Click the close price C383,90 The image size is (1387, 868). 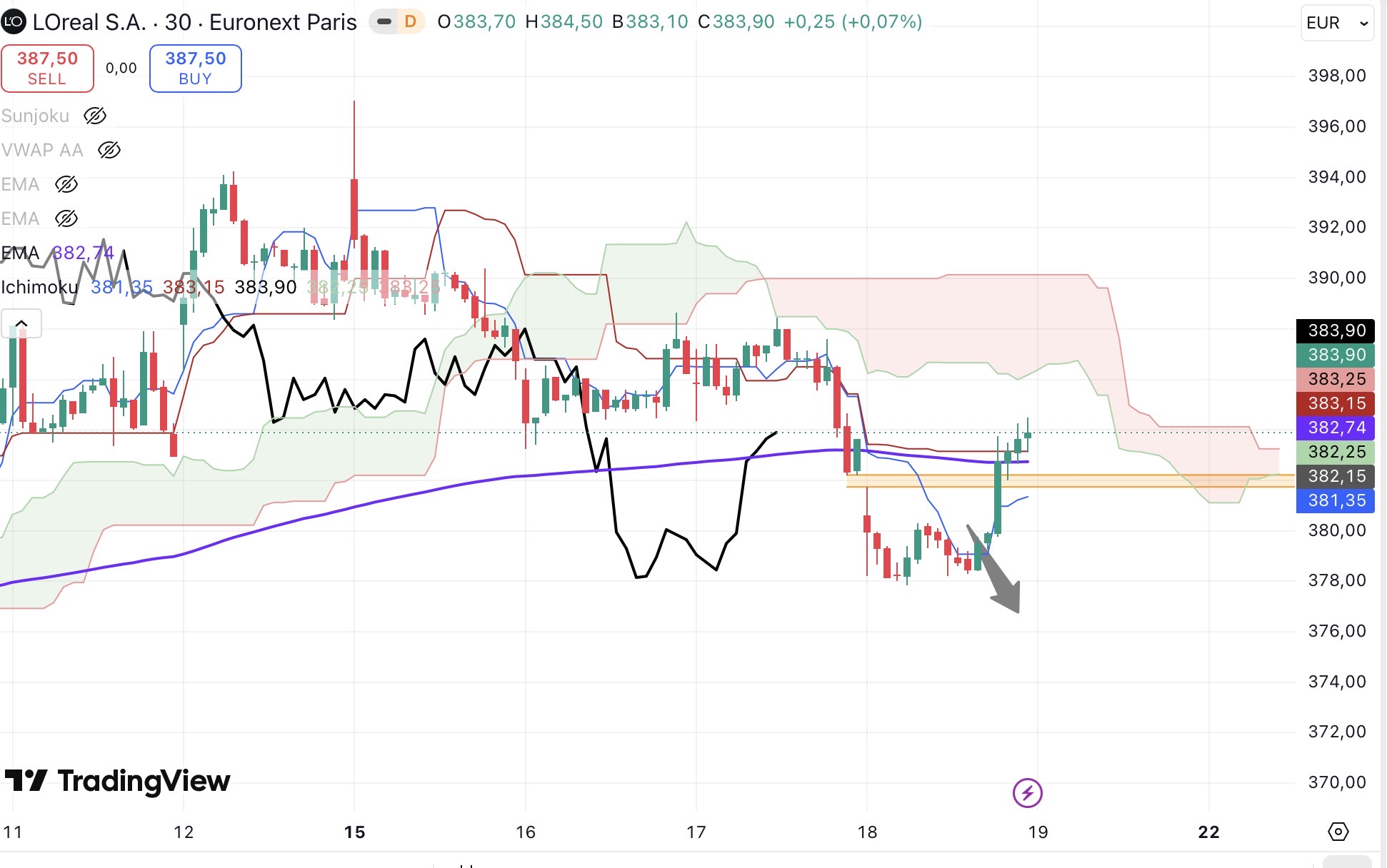pos(736,22)
